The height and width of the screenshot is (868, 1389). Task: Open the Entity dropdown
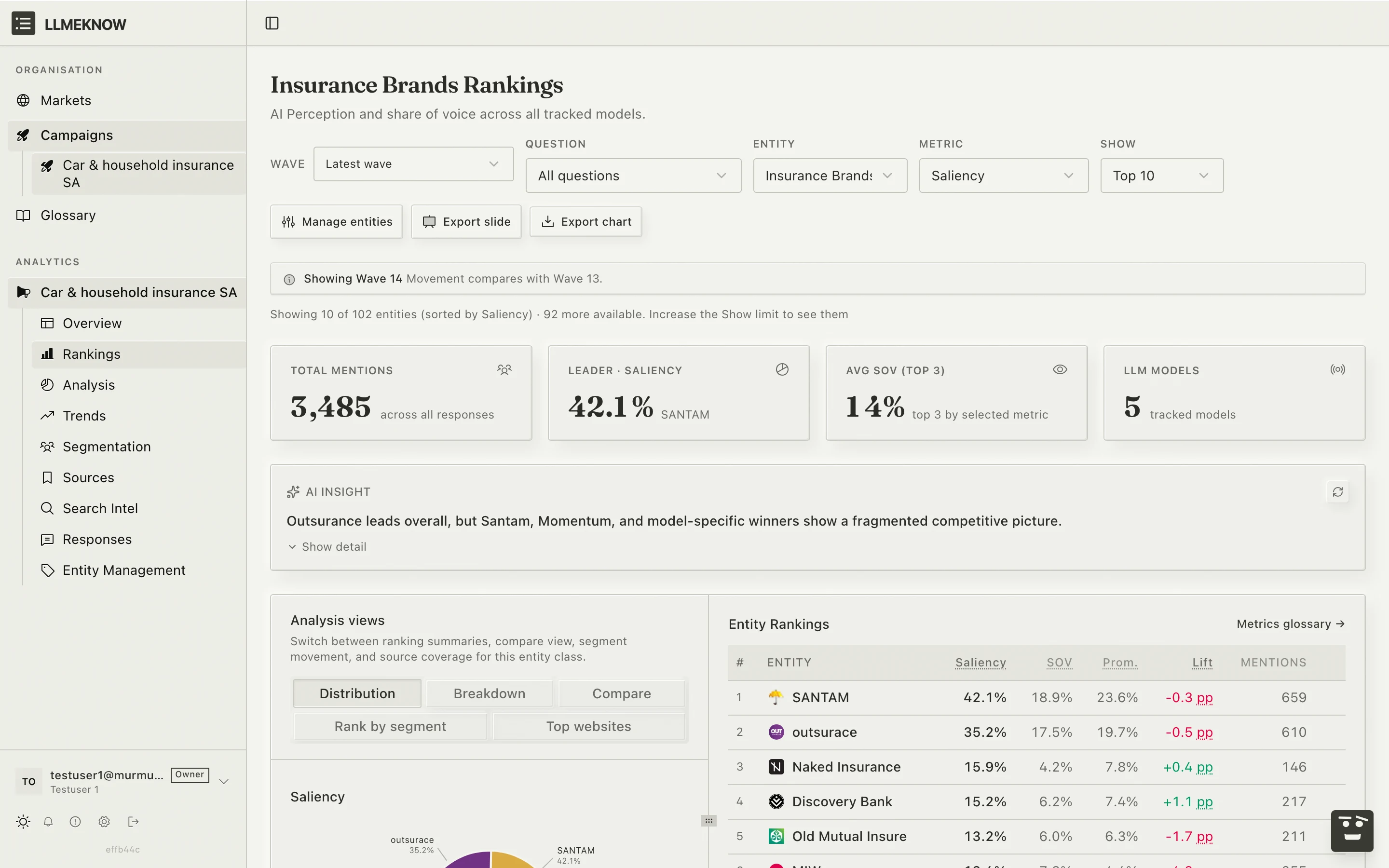coord(830,176)
